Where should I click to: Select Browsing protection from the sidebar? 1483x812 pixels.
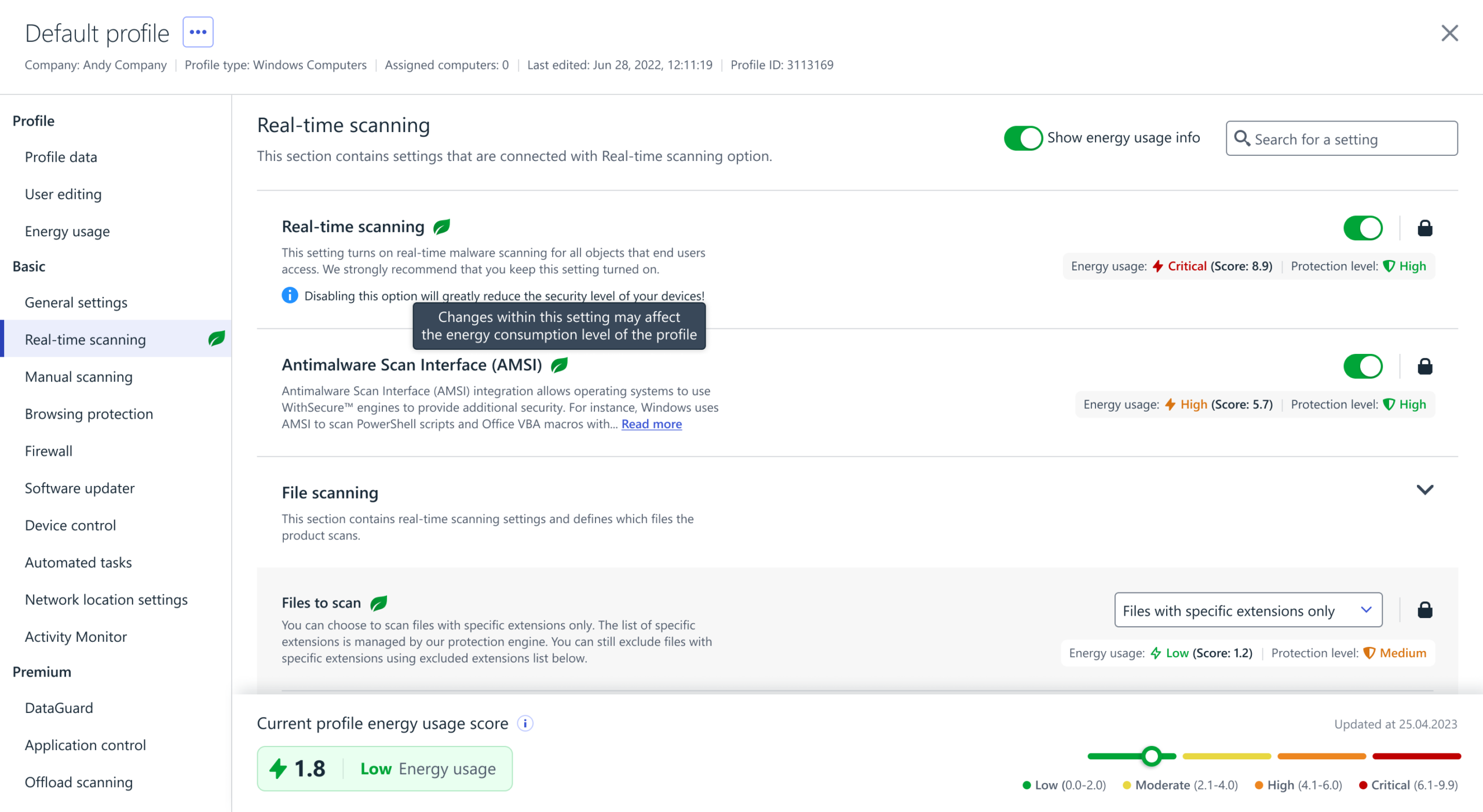click(89, 414)
